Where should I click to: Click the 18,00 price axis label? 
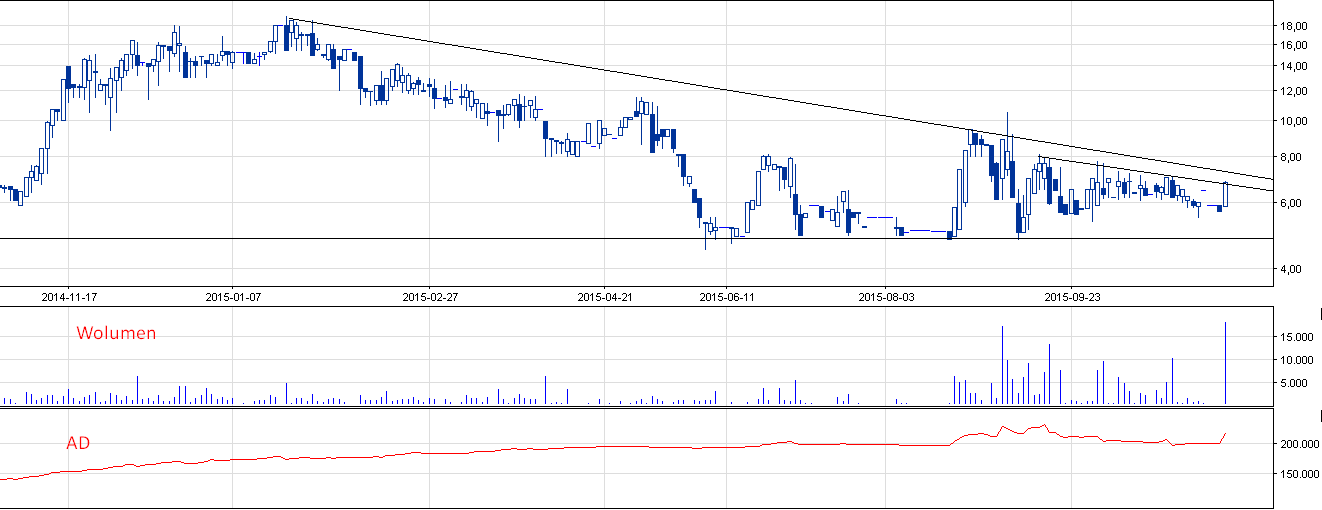tap(1293, 26)
